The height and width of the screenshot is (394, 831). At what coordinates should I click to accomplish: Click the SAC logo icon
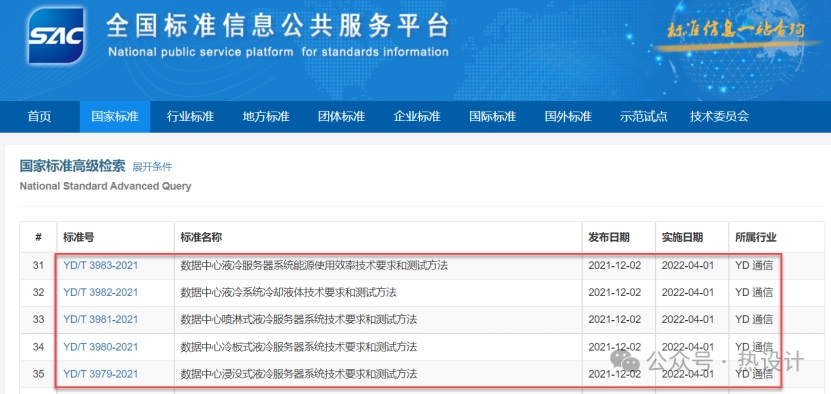tap(56, 36)
